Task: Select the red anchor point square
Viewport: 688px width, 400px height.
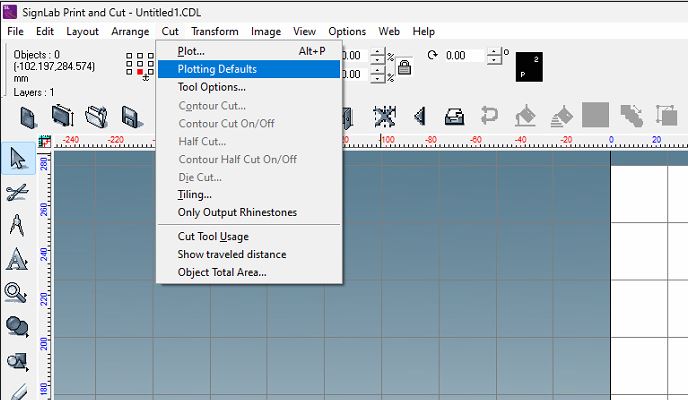Action: (x=140, y=71)
